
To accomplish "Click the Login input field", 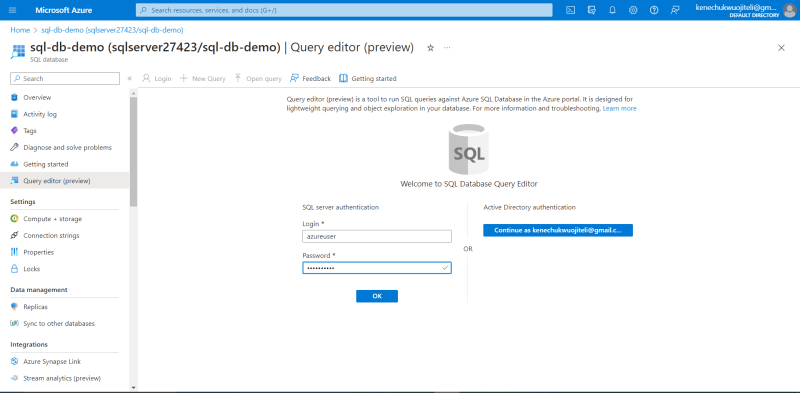I will pyautogui.click(x=377, y=236).
